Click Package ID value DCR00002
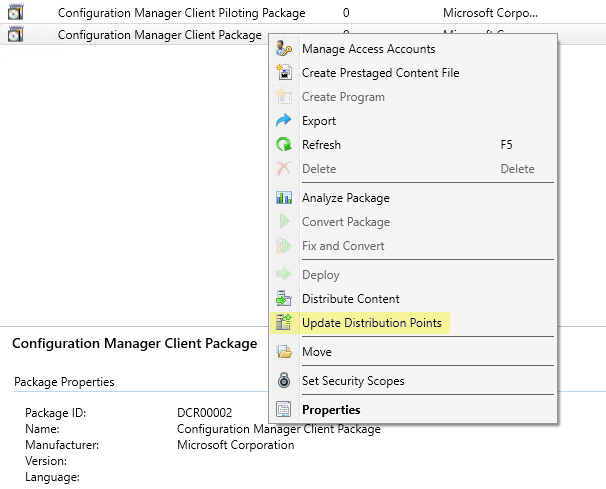Image resolution: width=606 pixels, height=489 pixels. 204,412
